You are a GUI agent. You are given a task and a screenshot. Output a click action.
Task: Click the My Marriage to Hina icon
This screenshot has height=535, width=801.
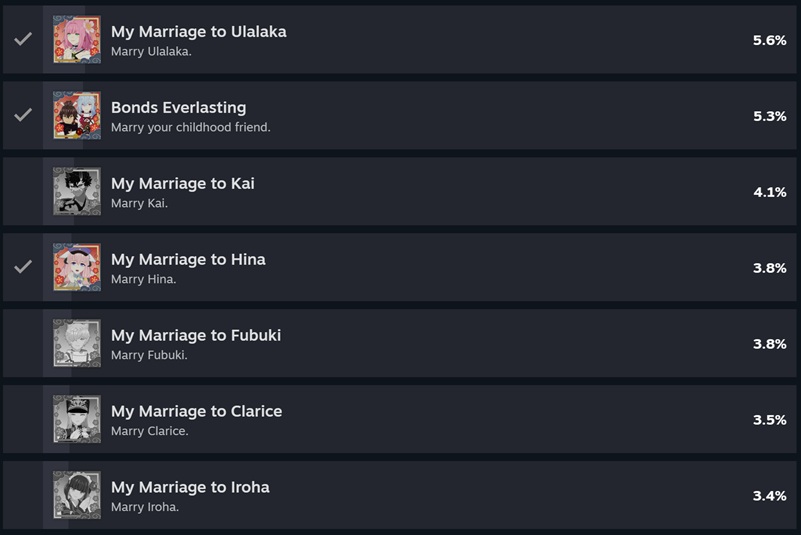point(77,268)
